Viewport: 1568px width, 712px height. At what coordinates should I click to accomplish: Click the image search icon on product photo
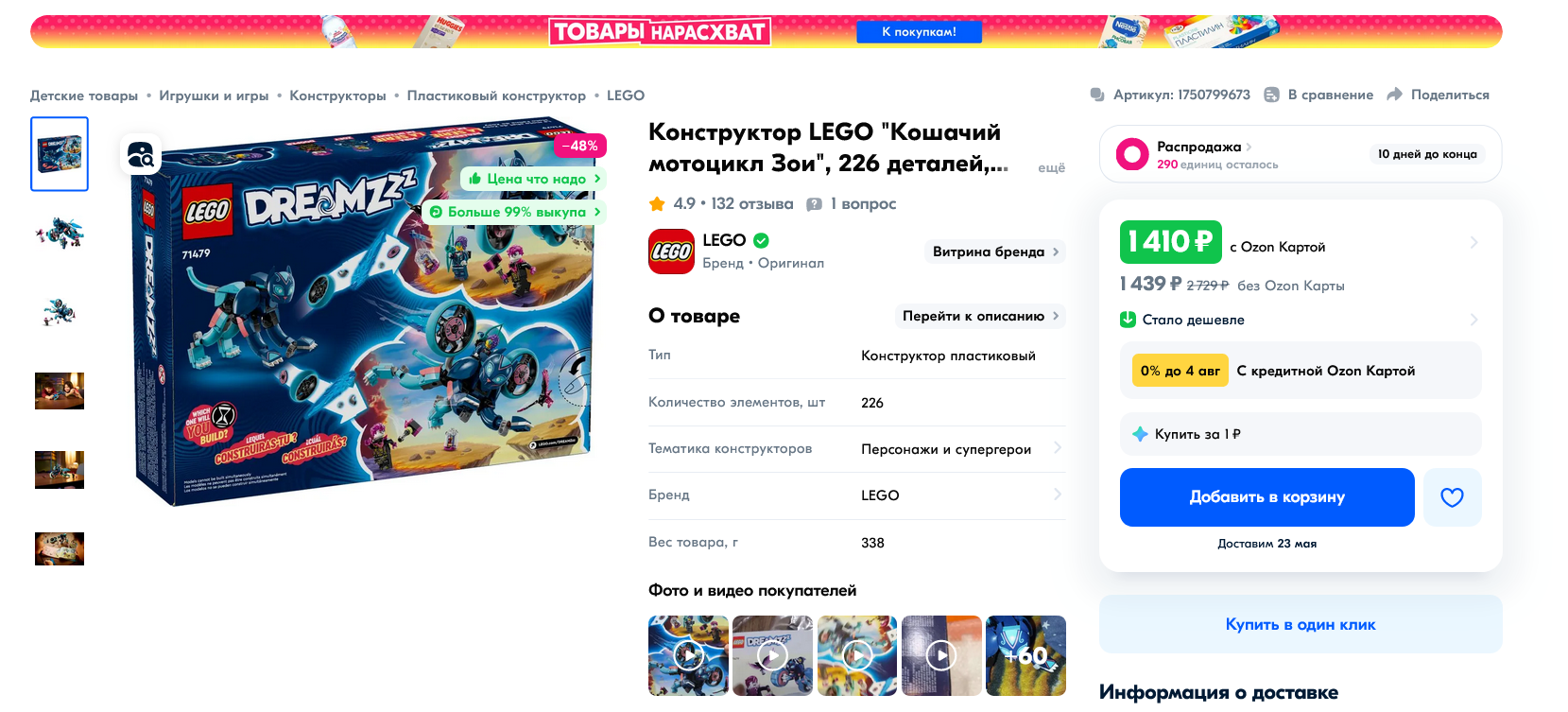[141, 154]
